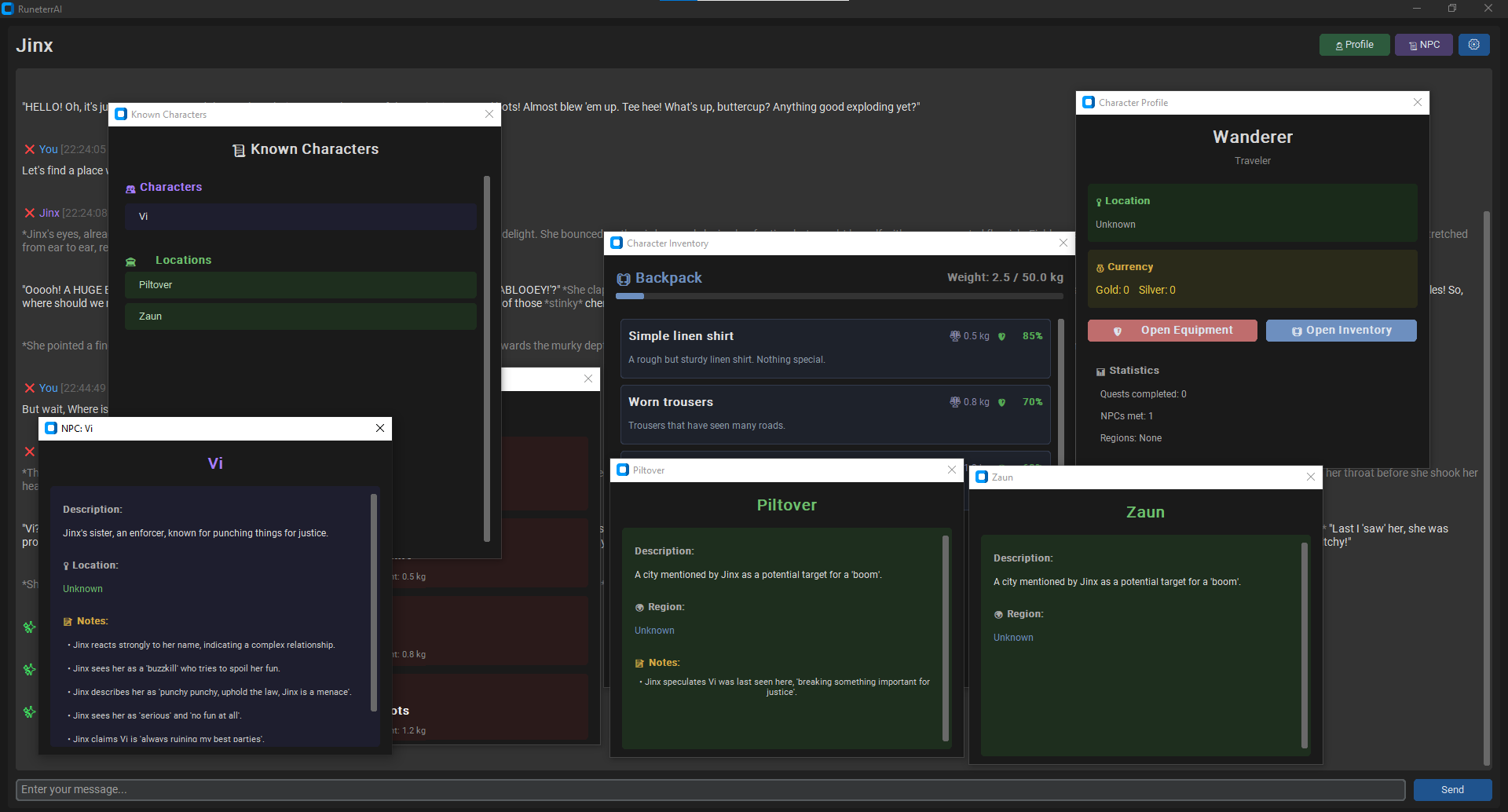Close the Character Profile window
The width and height of the screenshot is (1508, 812).
tap(1418, 102)
